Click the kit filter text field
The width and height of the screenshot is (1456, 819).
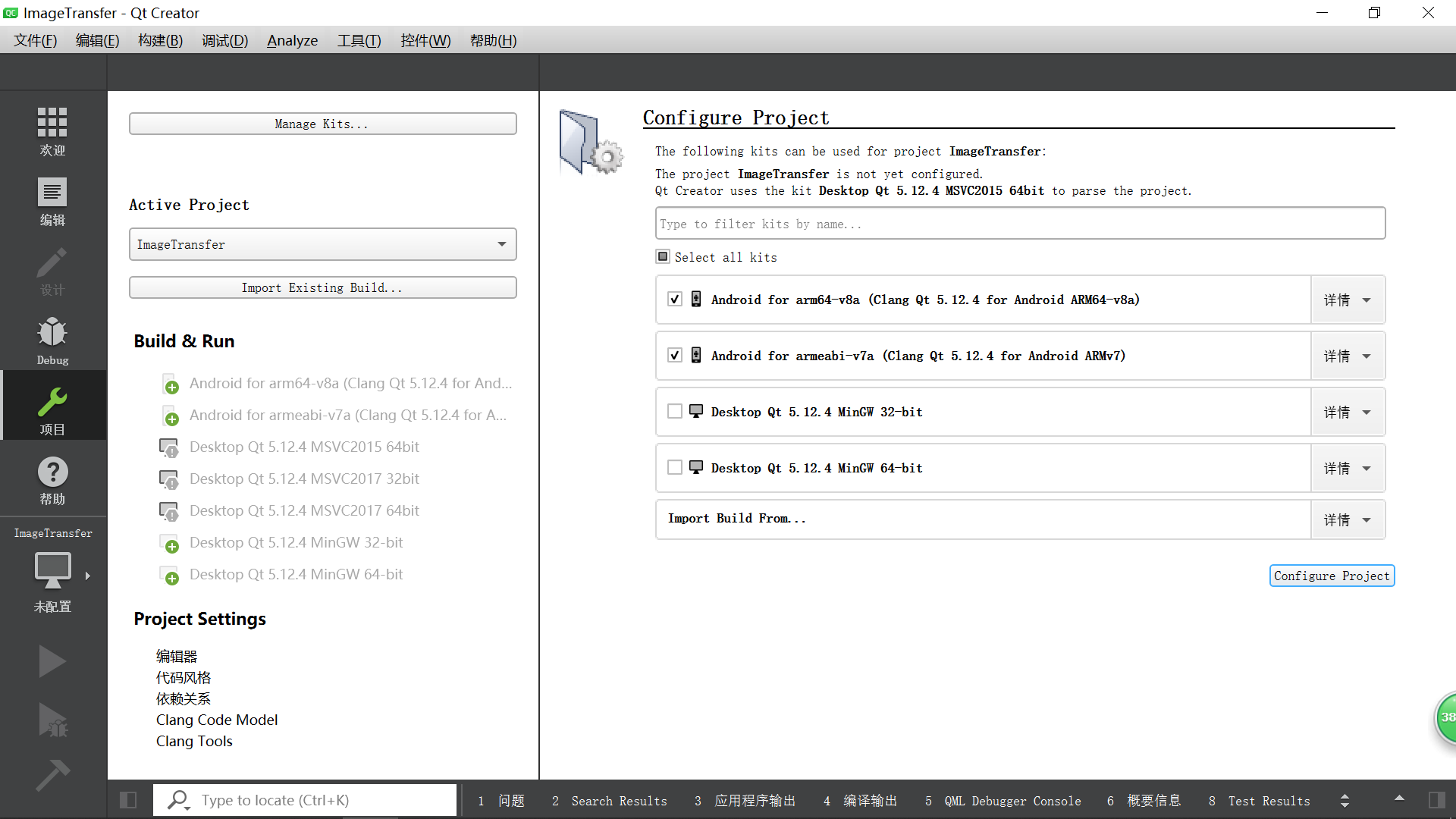tap(1019, 224)
